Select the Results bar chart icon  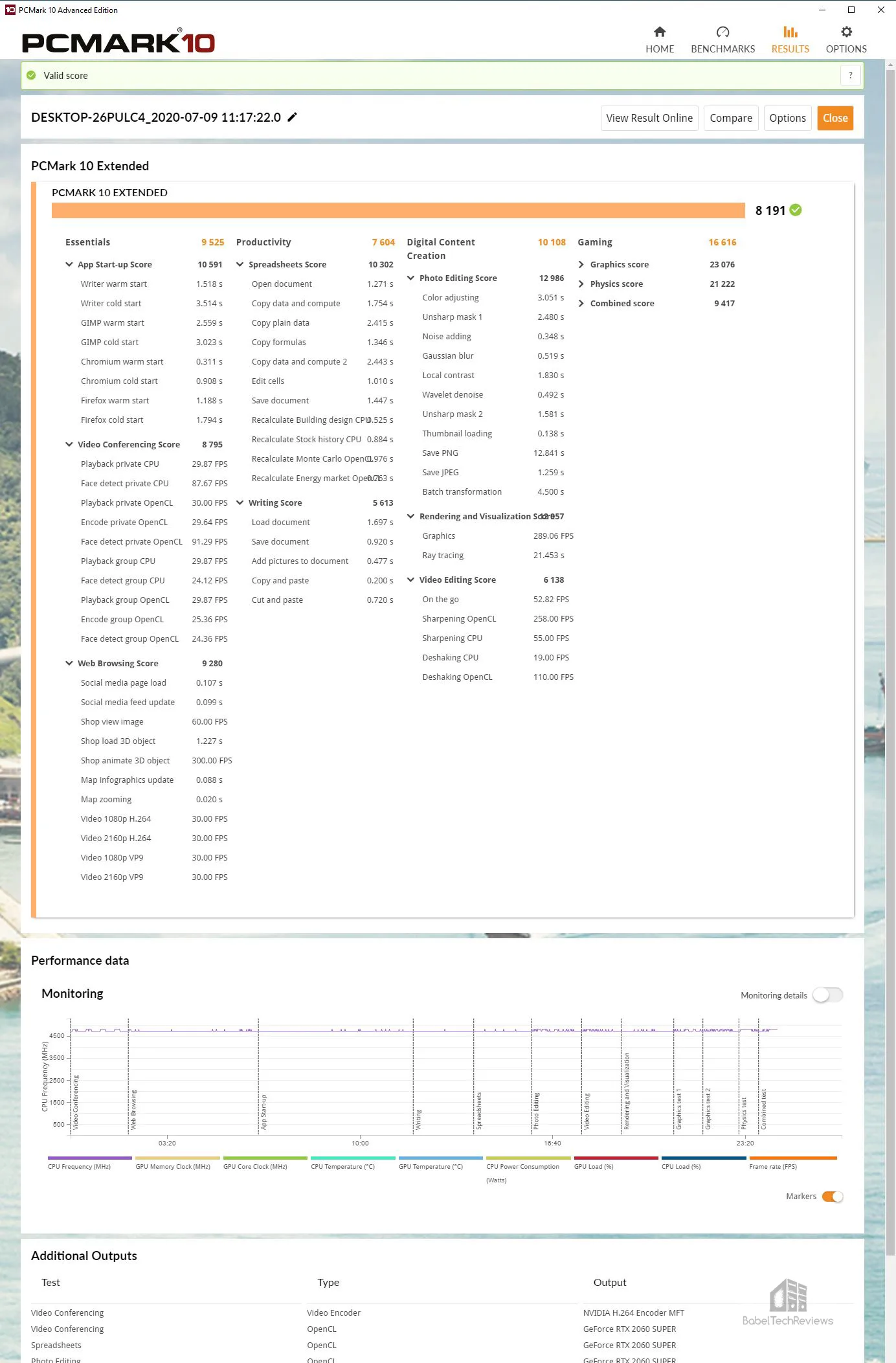tap(790, 32)
